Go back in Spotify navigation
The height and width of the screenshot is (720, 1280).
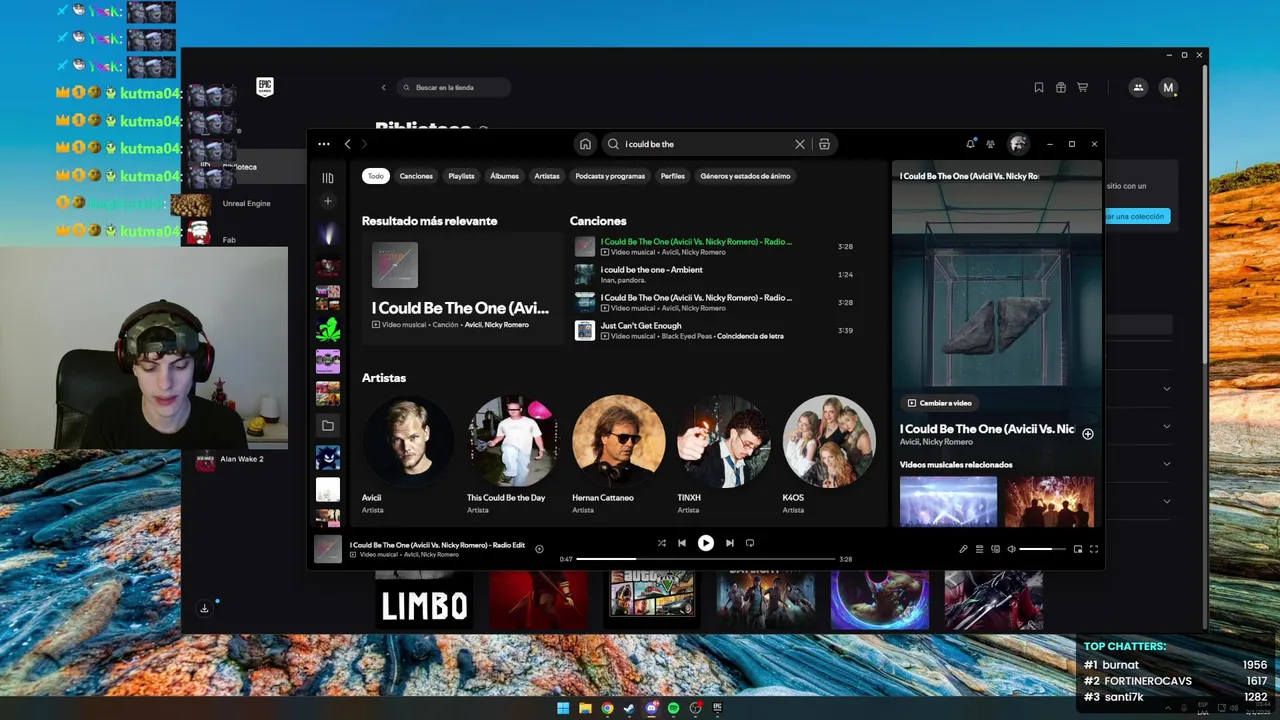(348, 144)
